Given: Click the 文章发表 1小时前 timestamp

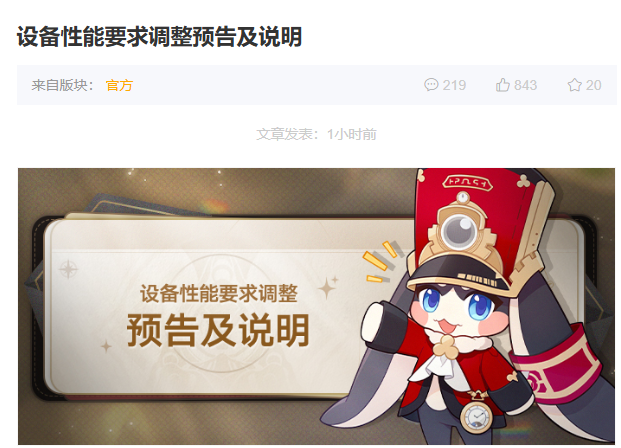Looking at the screenshot, I should pyautogui.click(x=316, y=134).
